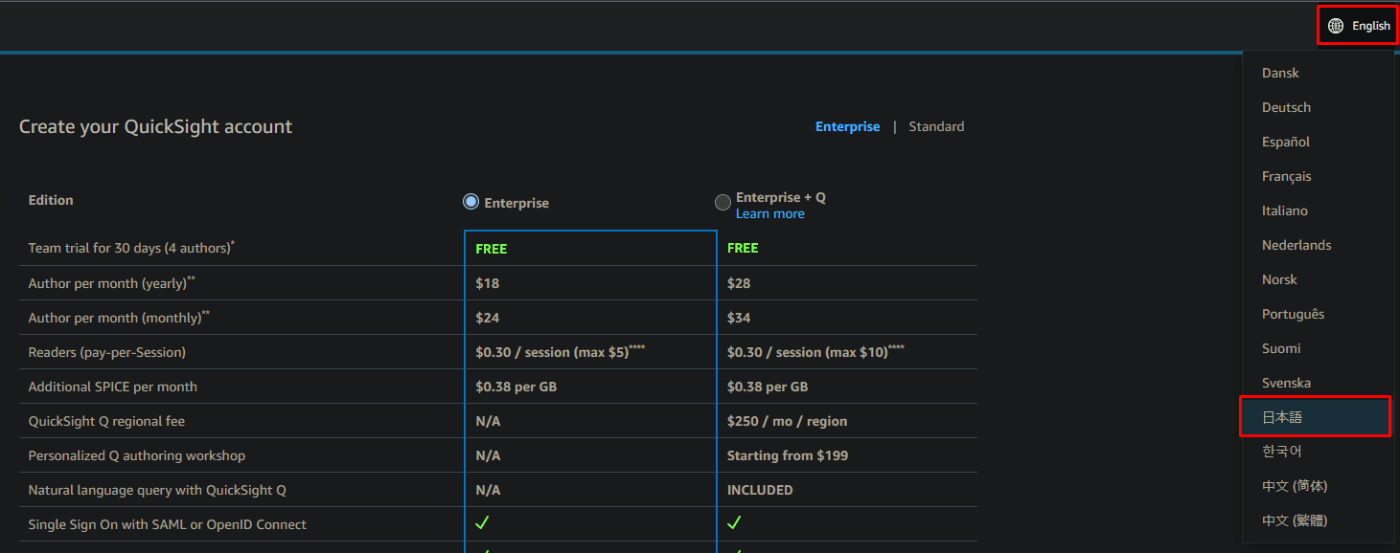1400x553 pixels.
Task: Click Enterprise N/A for QuickSight Q regional fee
Action: [488, 421]
